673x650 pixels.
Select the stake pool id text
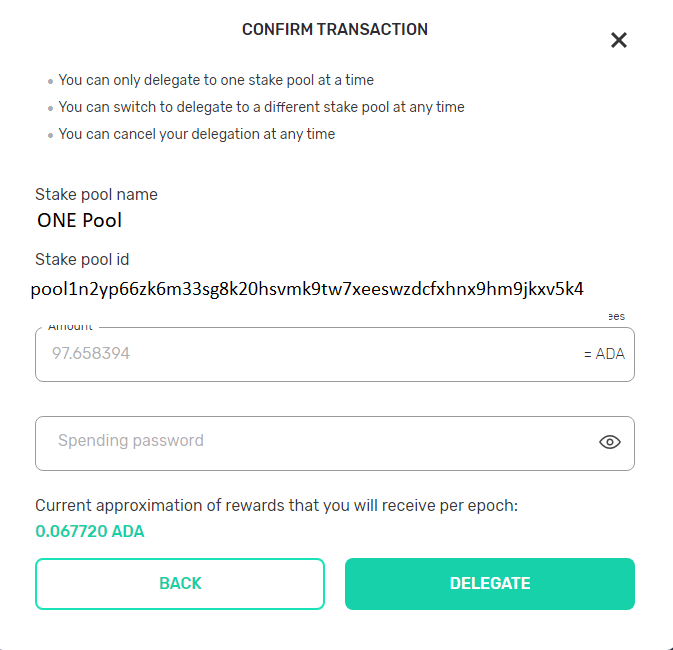pyautogui.click(x=307, y=289)
